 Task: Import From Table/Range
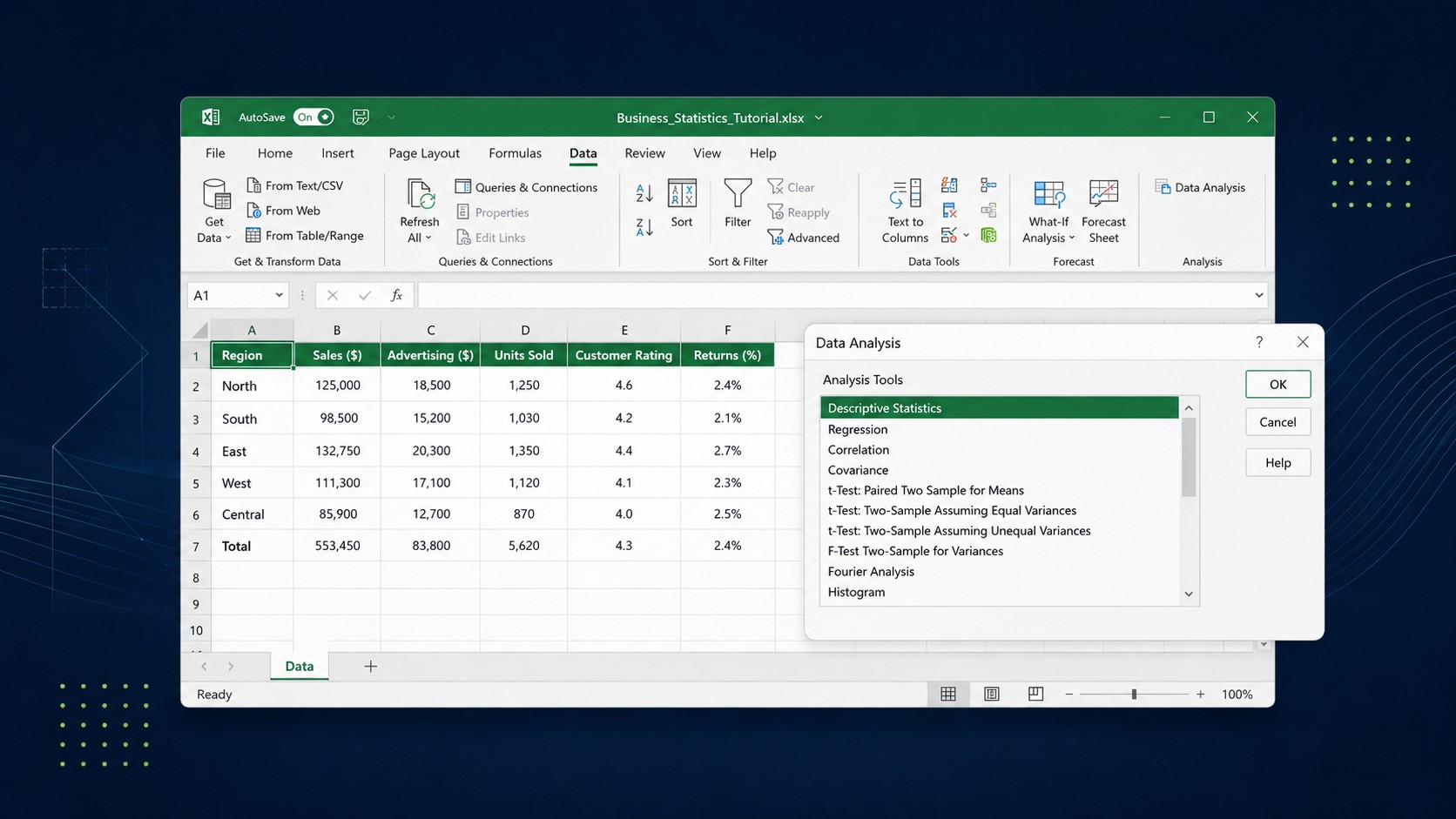coord(305,236)
